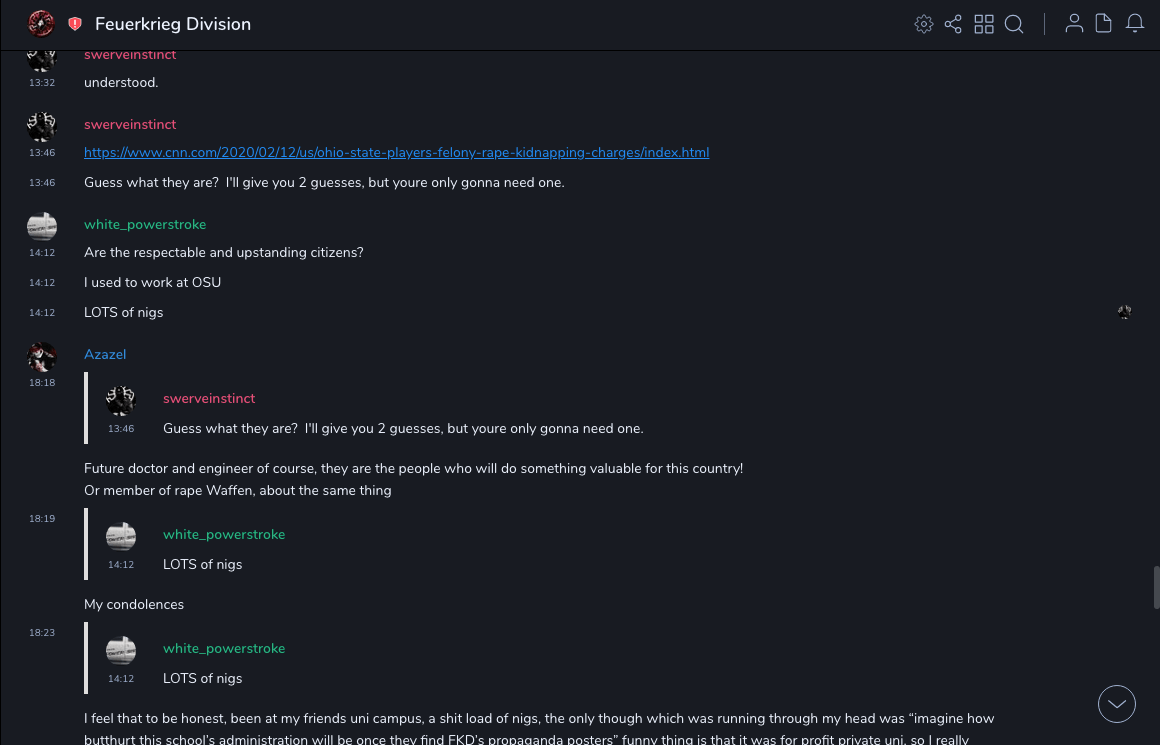Click Azazel's profile avatar
1160x745 pixels.
point(42,357)
